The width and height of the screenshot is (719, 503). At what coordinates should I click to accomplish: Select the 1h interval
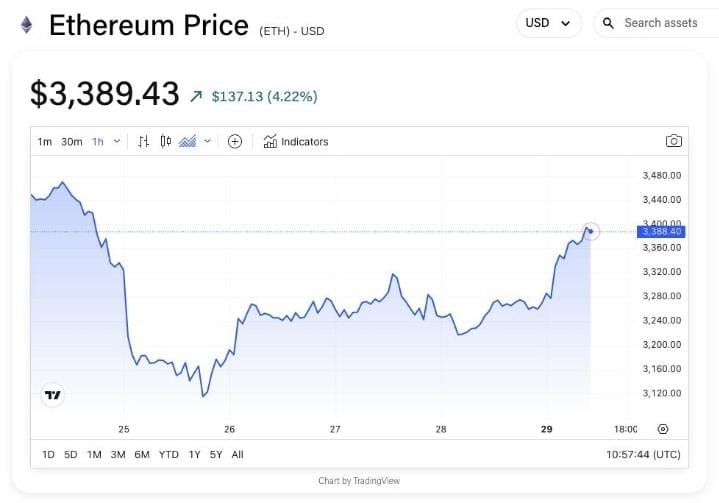(x=98, y=142)
